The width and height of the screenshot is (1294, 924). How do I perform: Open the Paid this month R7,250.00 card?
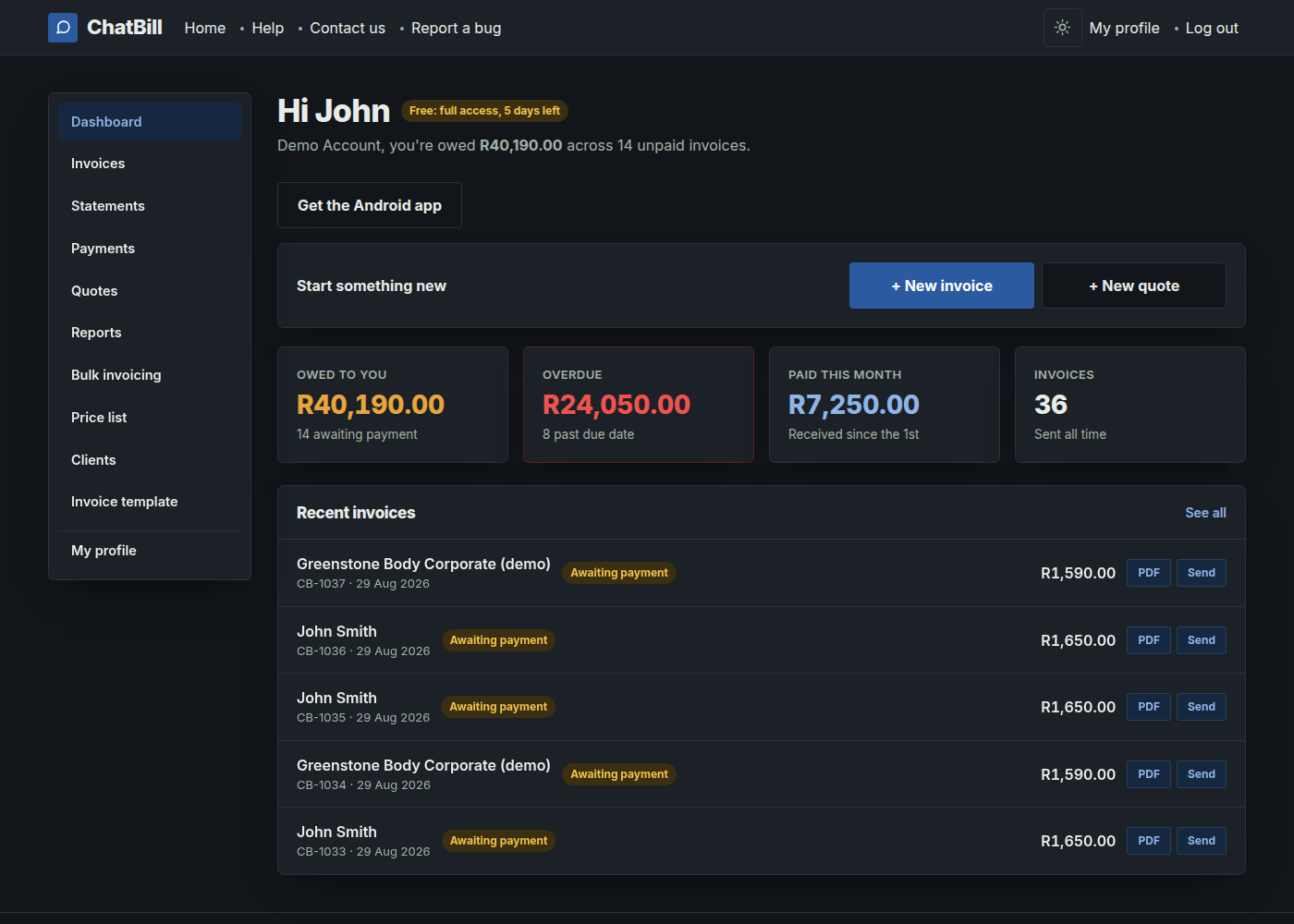coord(885,405)
